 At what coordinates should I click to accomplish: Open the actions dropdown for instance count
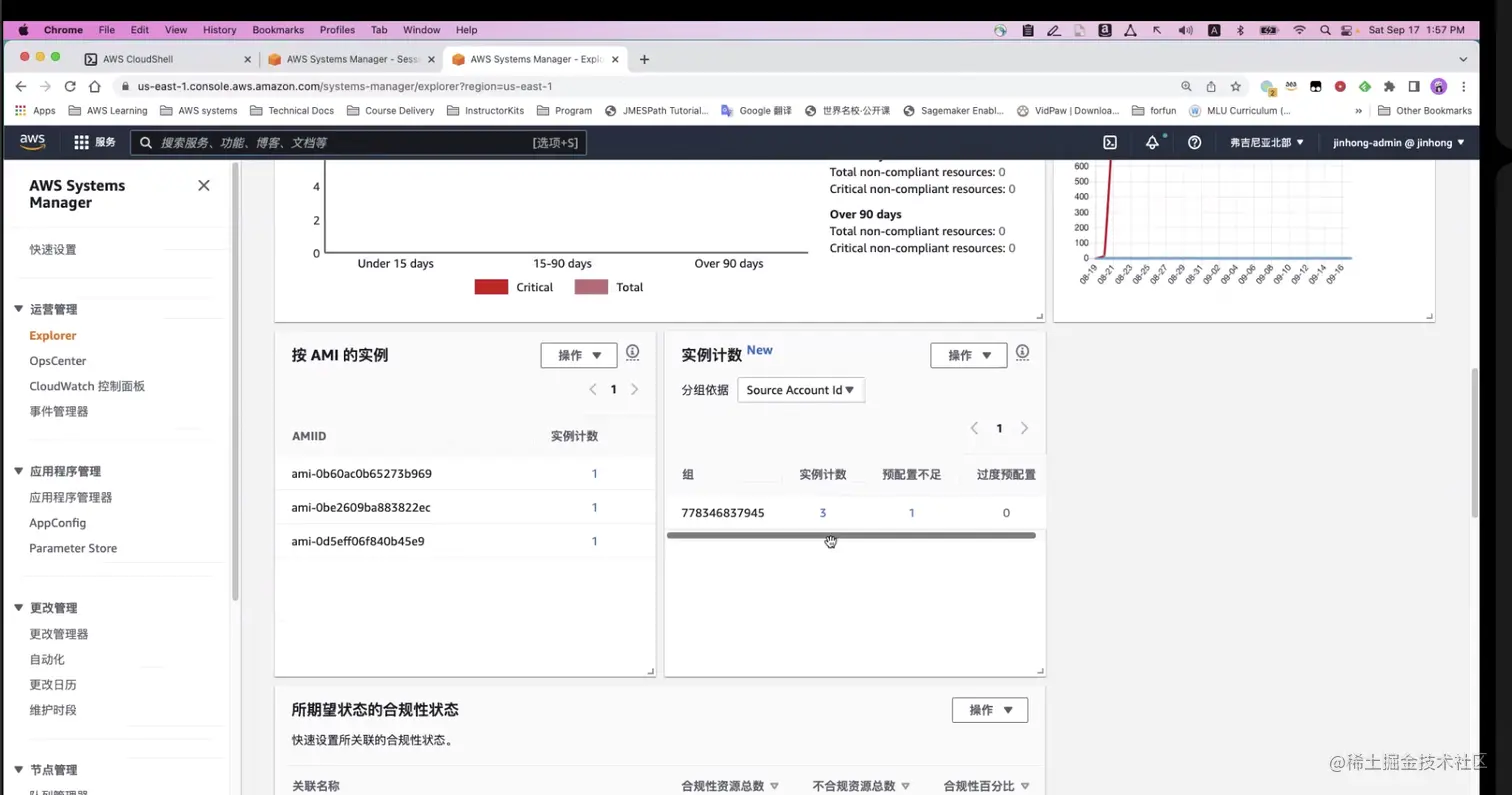[969, 355]
